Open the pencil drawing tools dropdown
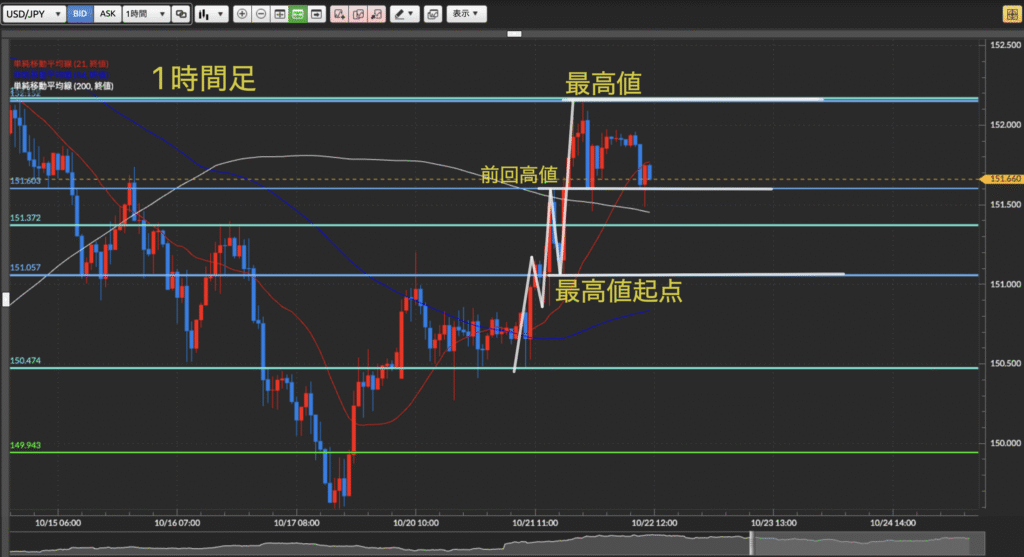1024x557 pixels. point(404,15)
